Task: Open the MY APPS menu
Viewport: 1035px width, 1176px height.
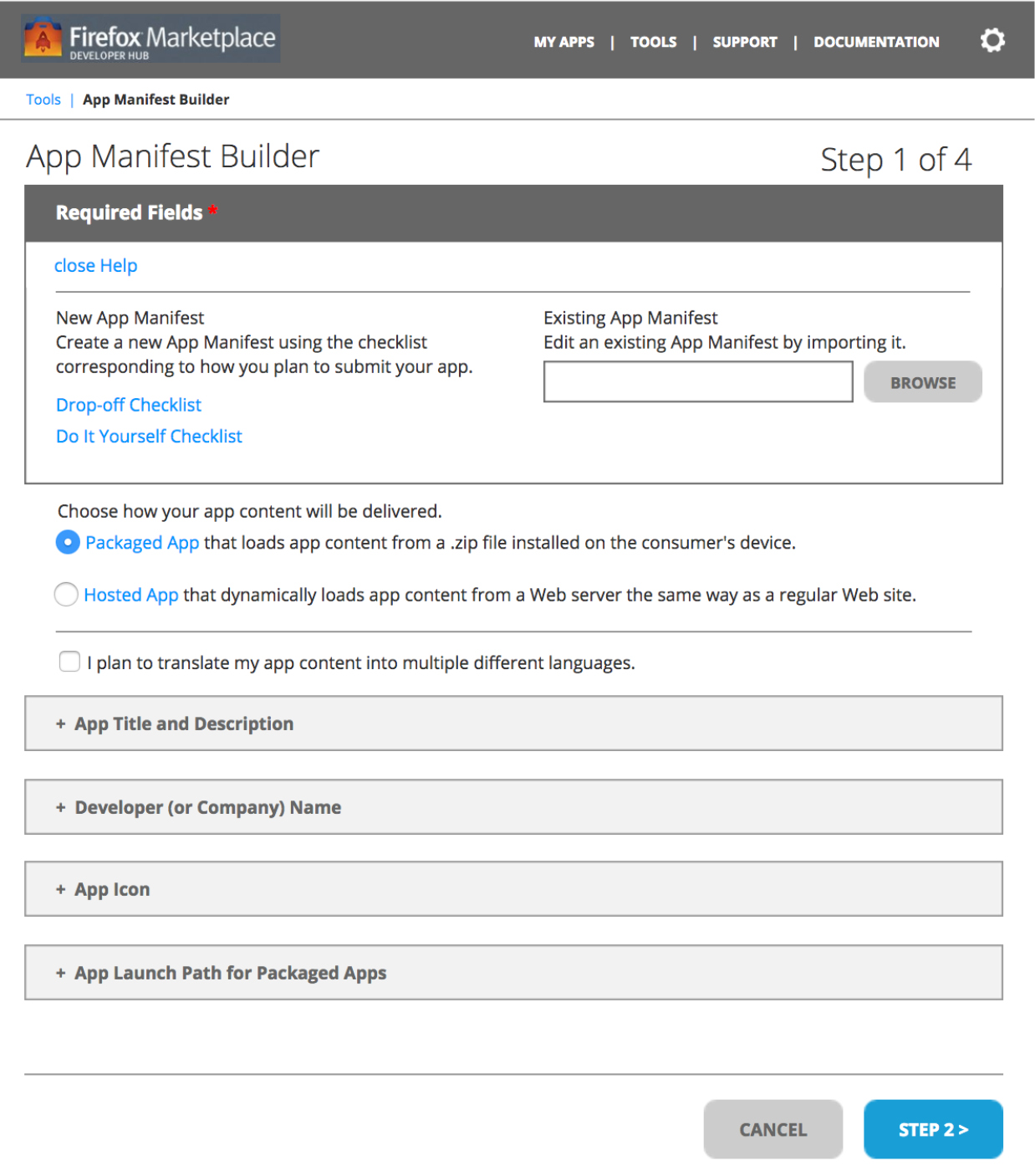Action: point(564,42)
